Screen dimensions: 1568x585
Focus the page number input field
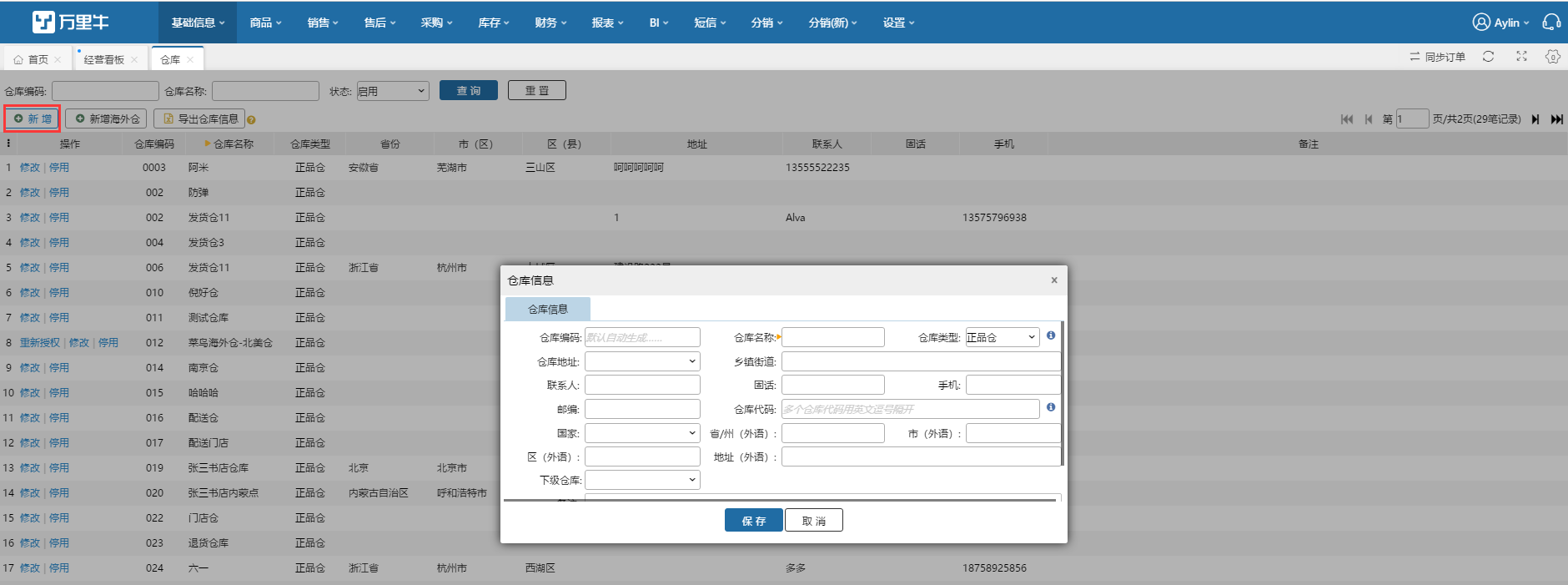(1412, 119)
